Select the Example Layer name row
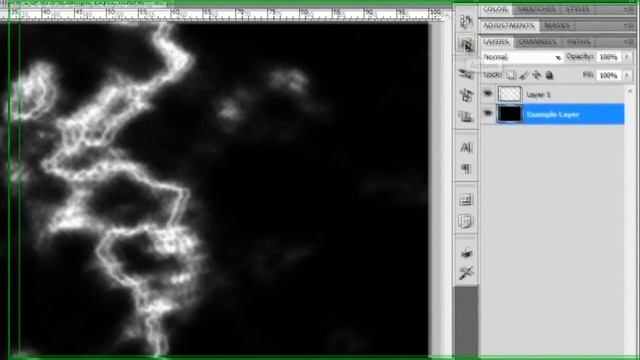 [553, 115]
